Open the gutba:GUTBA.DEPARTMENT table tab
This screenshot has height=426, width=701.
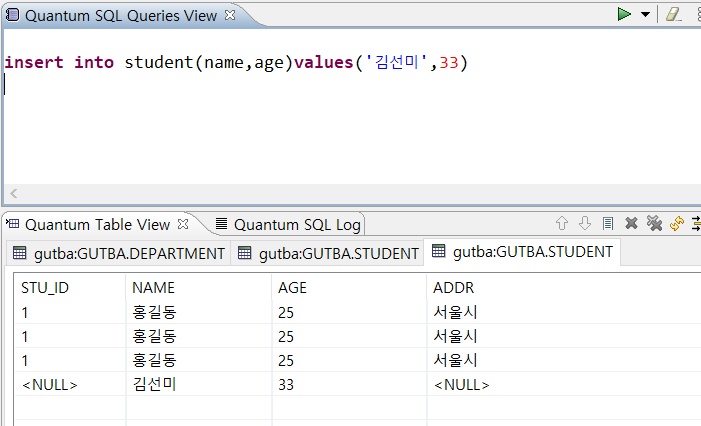(x=118, y=253)
